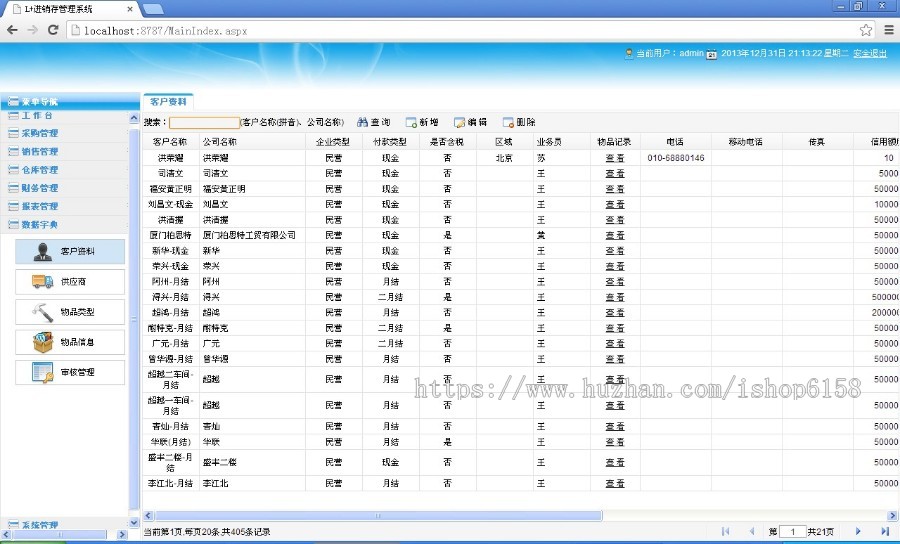Go back with the browser back arrow
The image size is (900, 544).
12,30
